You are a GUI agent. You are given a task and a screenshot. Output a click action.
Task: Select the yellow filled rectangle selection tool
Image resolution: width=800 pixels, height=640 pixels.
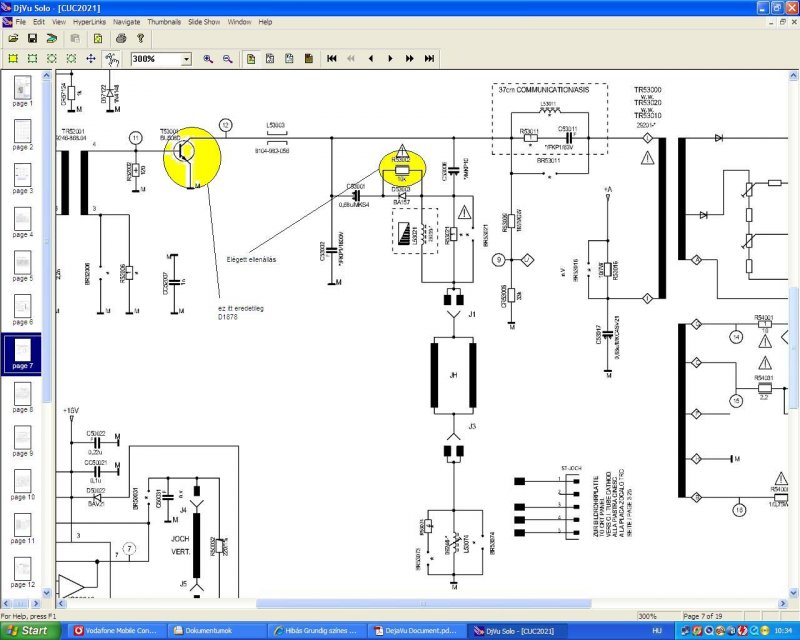point(13,59)
